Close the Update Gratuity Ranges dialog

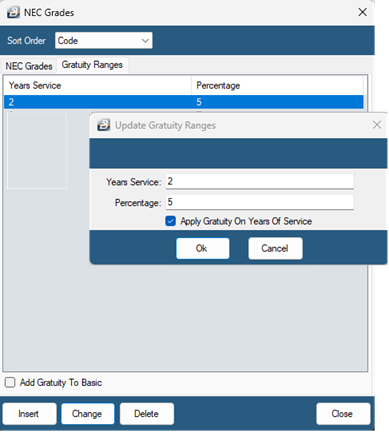(x=377, y=125)
